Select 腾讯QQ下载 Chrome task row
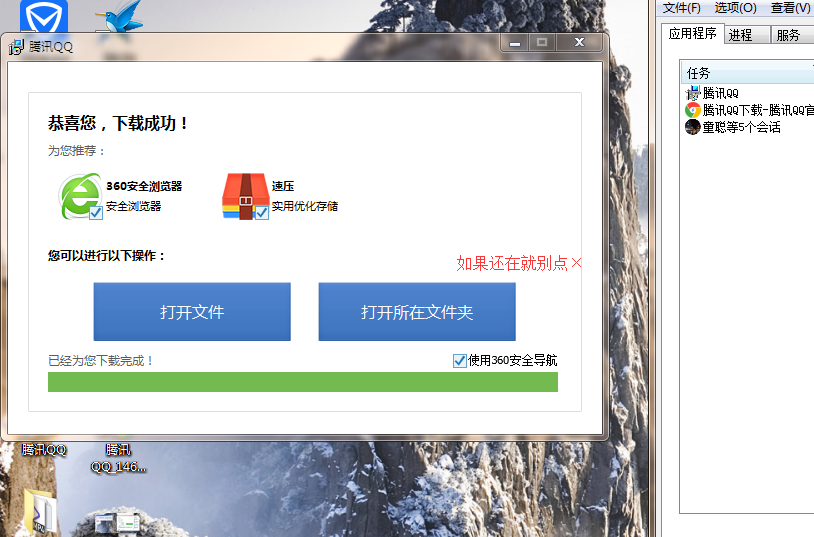 click(749, 110)
